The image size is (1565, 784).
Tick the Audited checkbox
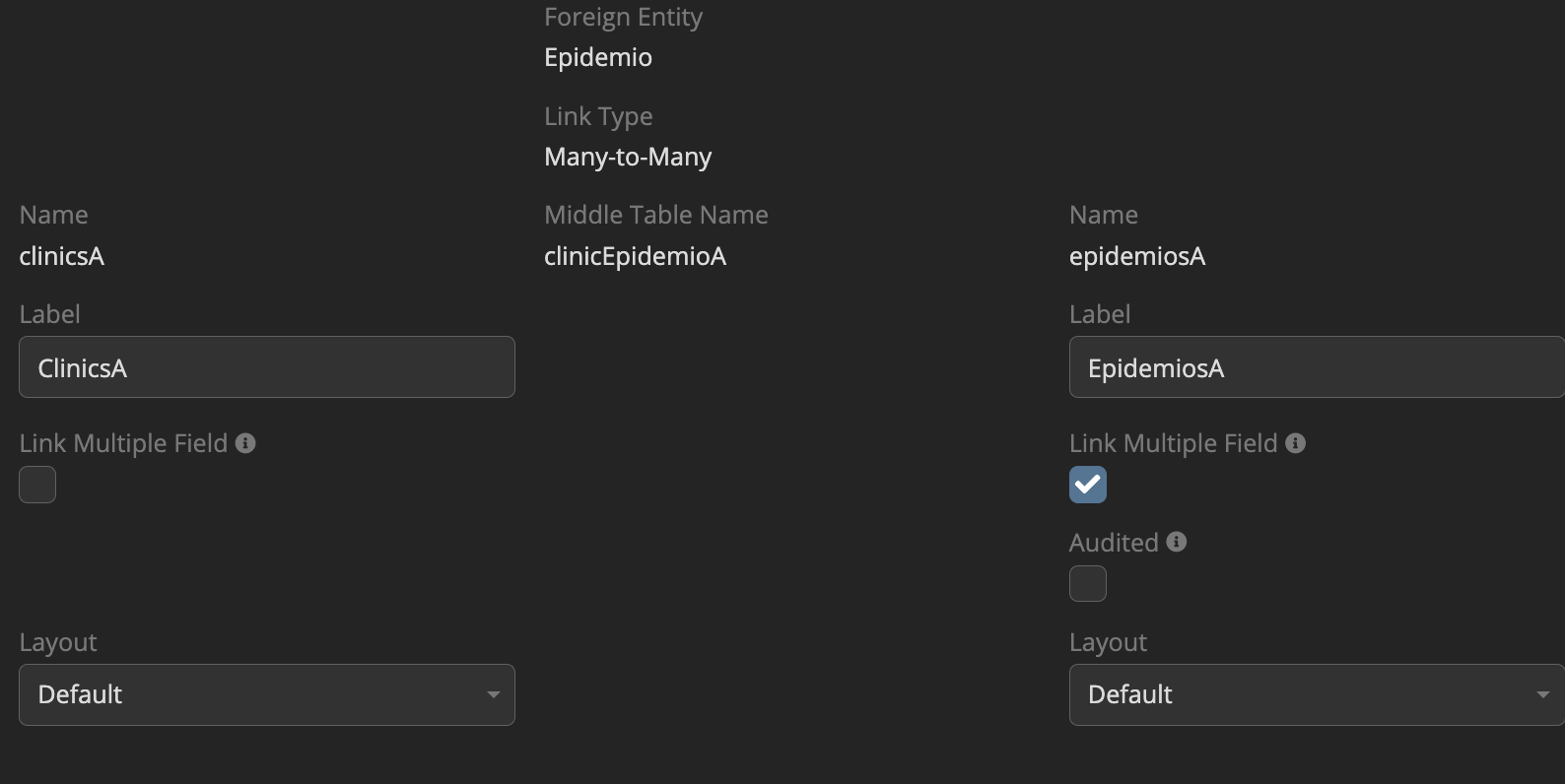pos(1088,584)
